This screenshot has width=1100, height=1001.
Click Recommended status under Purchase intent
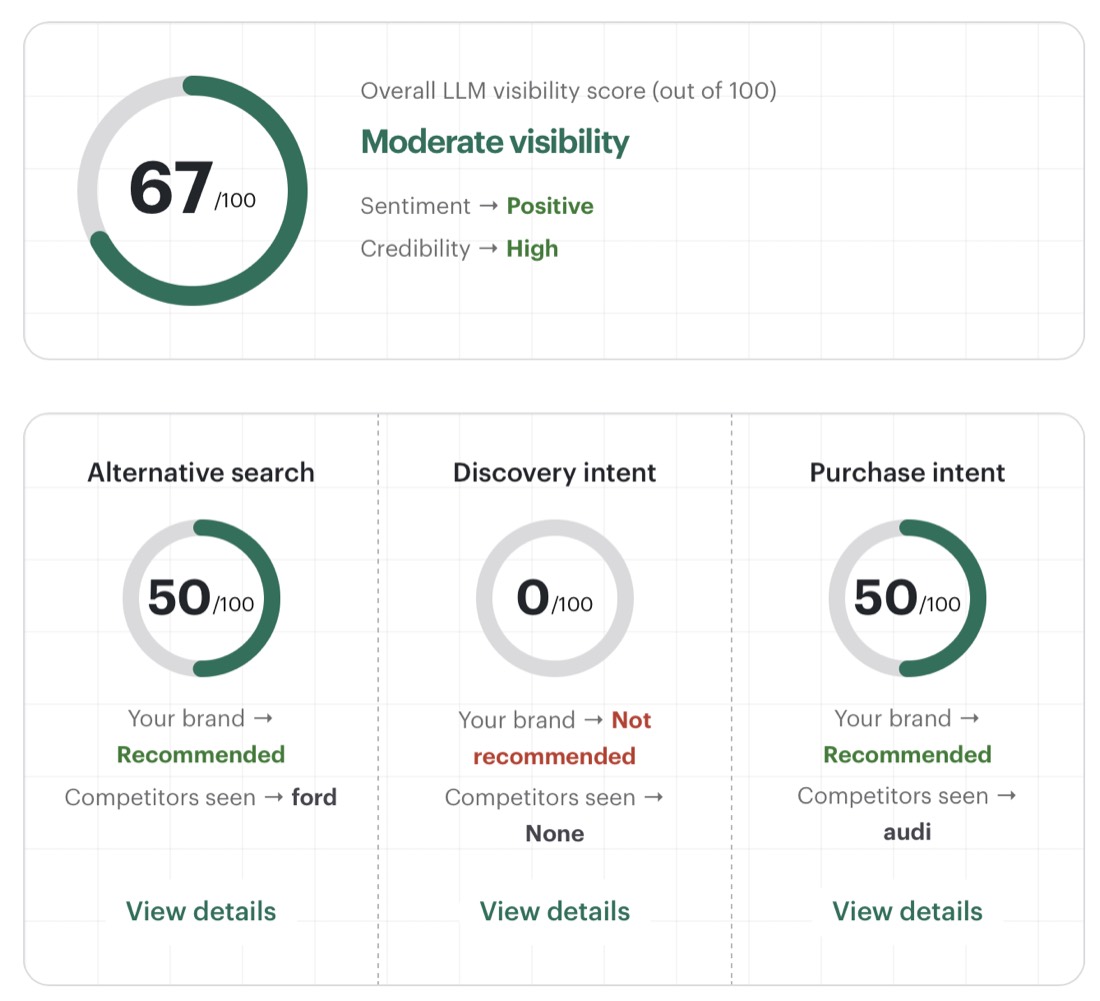[907, 754]
